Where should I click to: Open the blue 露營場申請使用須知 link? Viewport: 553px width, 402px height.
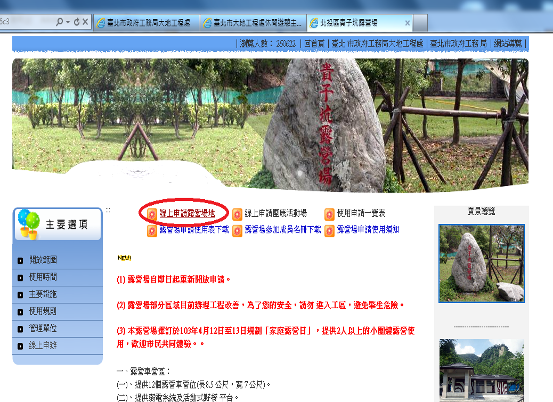368,229
